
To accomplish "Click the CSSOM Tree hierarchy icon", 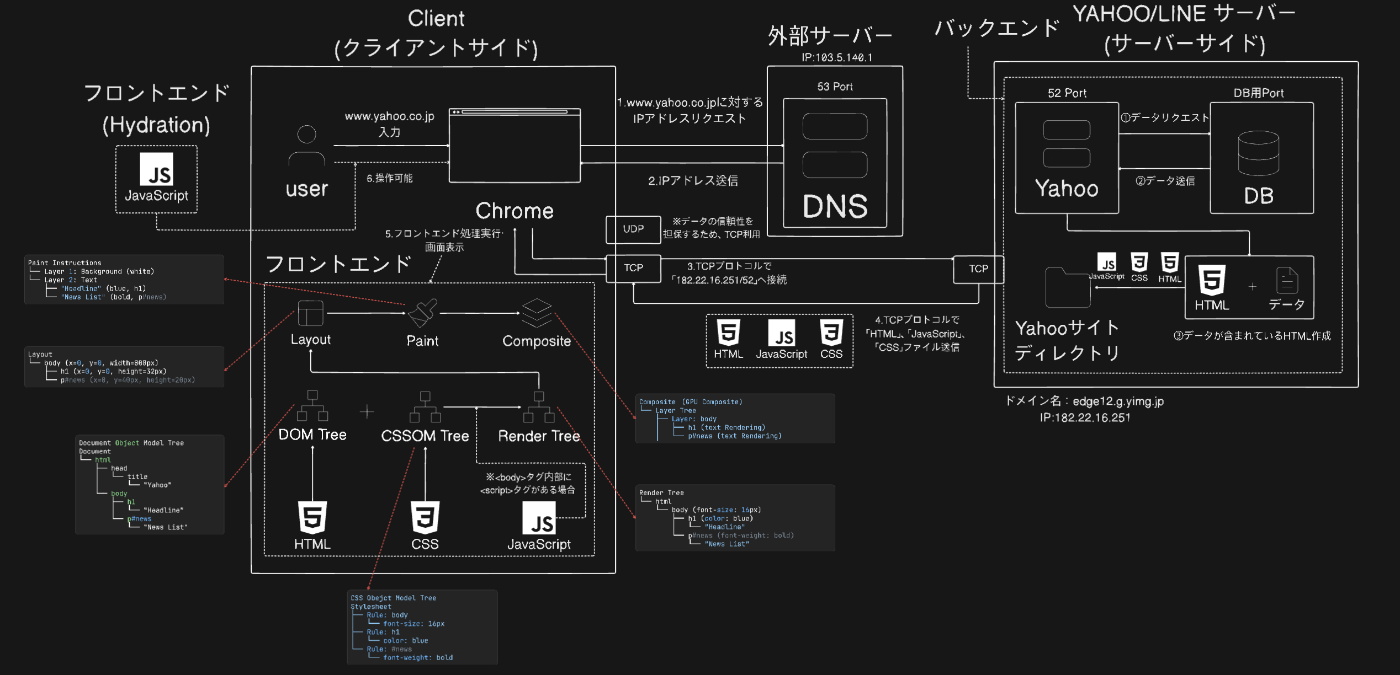I will (424, 406).
